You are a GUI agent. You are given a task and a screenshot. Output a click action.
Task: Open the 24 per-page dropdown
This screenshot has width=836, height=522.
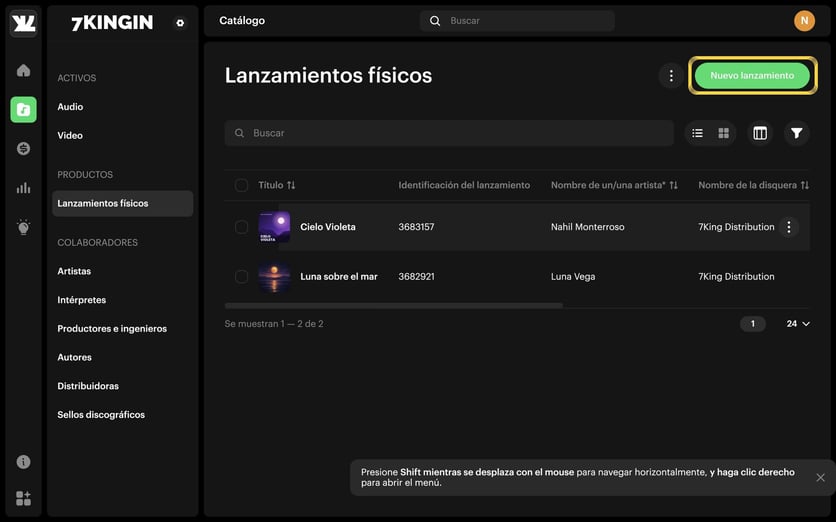click(798, 324)
